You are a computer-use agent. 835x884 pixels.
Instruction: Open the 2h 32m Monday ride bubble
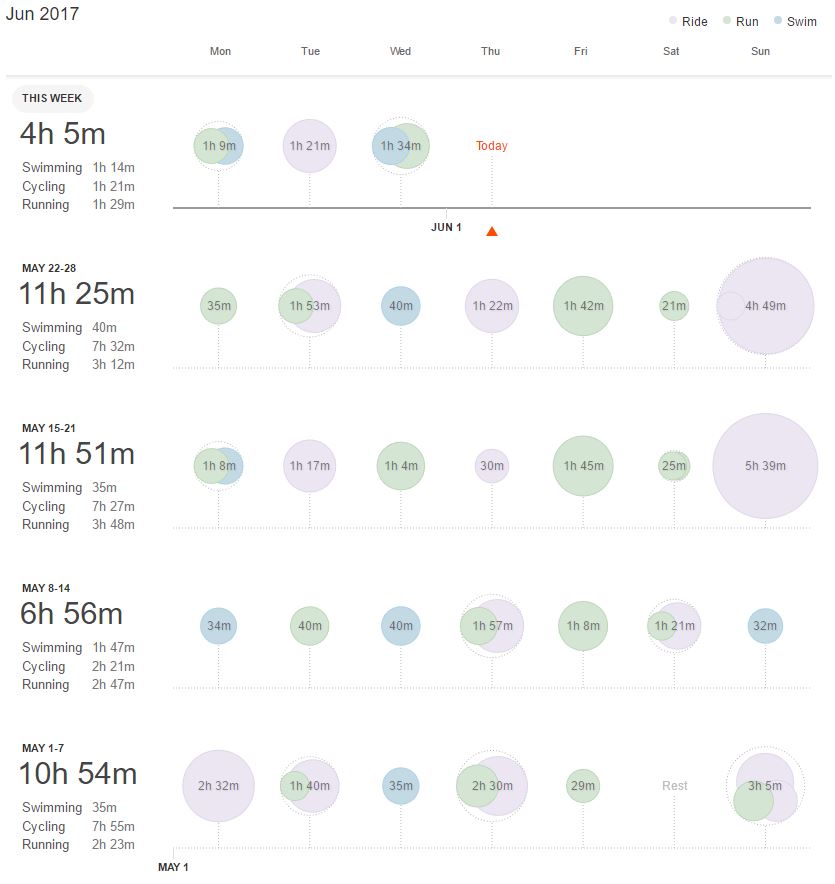tap(218, 786)
